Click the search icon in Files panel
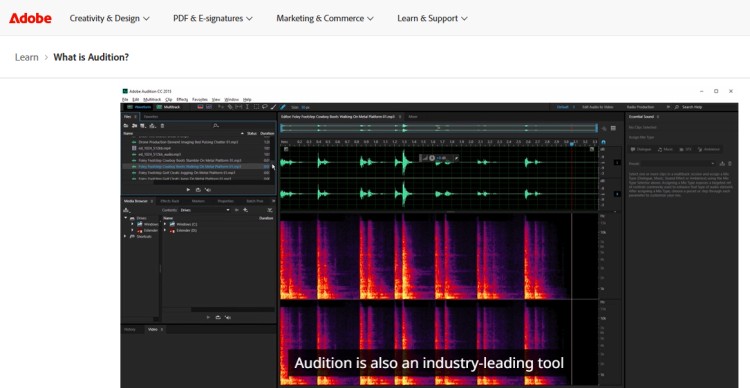The image size is (750, 388). tap(216, 125)
